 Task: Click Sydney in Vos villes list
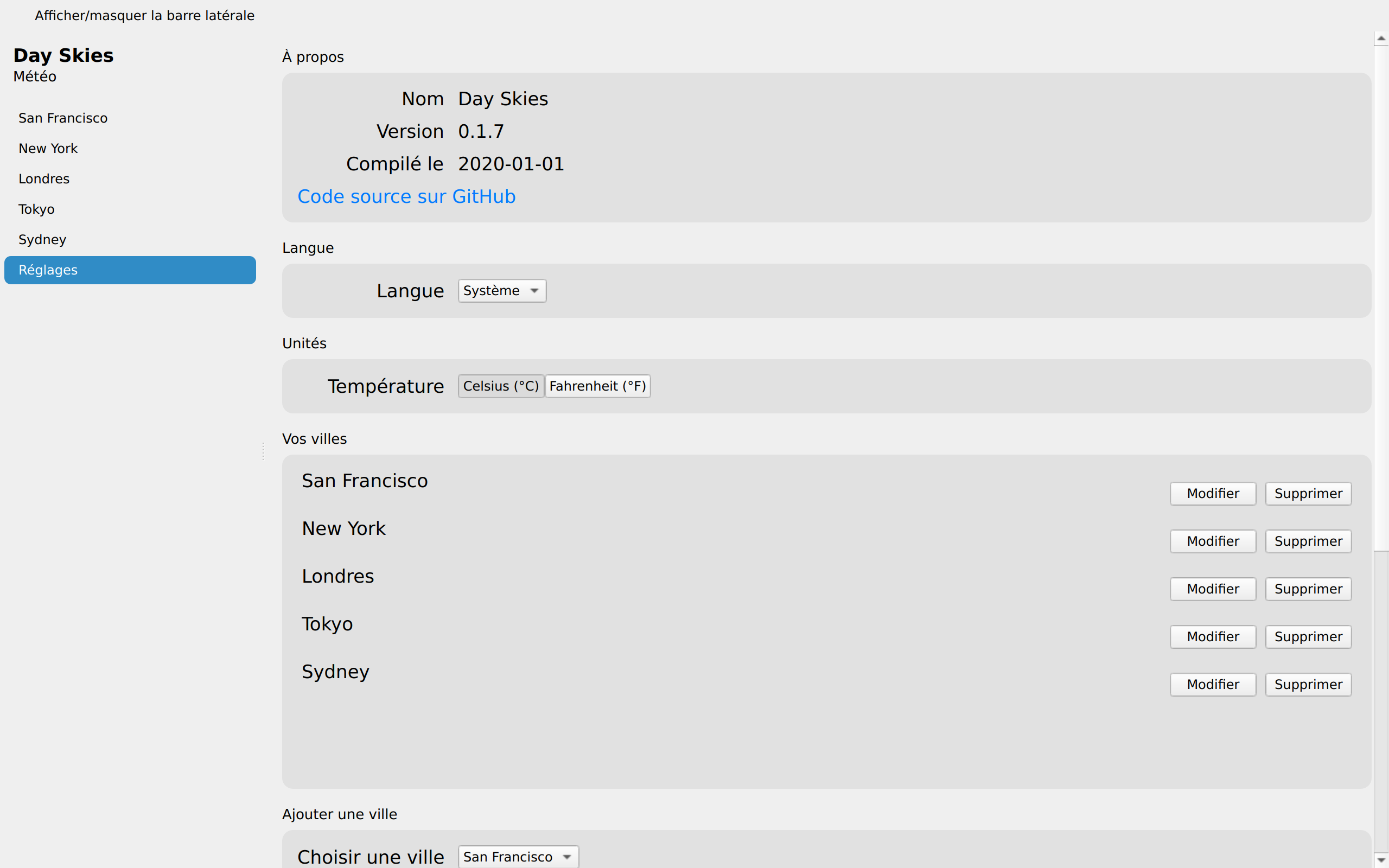point(335,672)
